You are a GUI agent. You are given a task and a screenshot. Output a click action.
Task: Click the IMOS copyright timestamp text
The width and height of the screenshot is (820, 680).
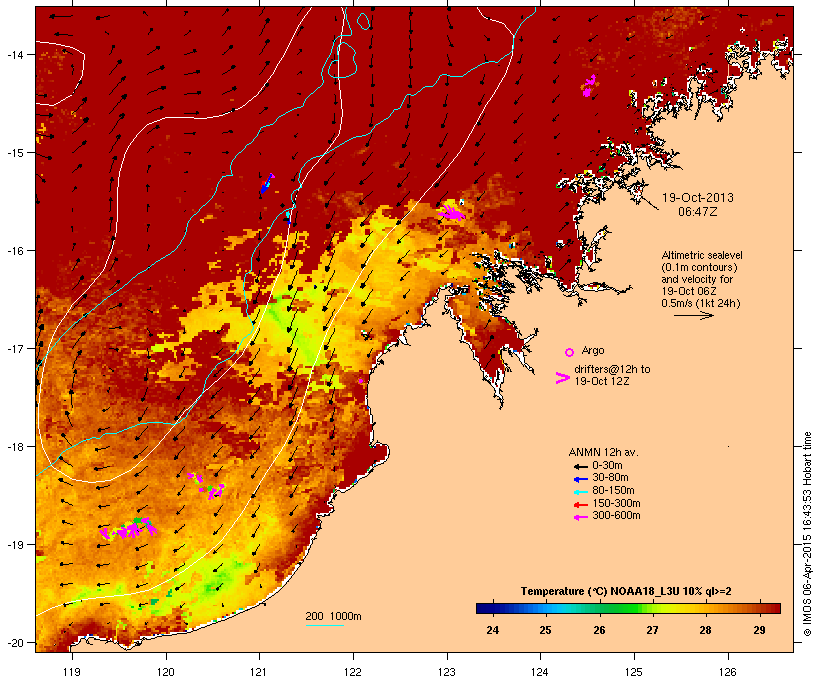click(x=808, y=534)
